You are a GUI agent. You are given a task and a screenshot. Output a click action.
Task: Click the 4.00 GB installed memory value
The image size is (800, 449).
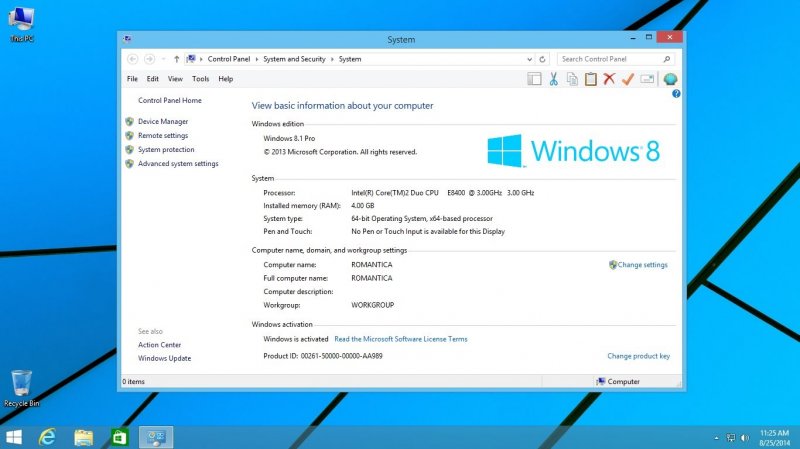click(362, 206)
